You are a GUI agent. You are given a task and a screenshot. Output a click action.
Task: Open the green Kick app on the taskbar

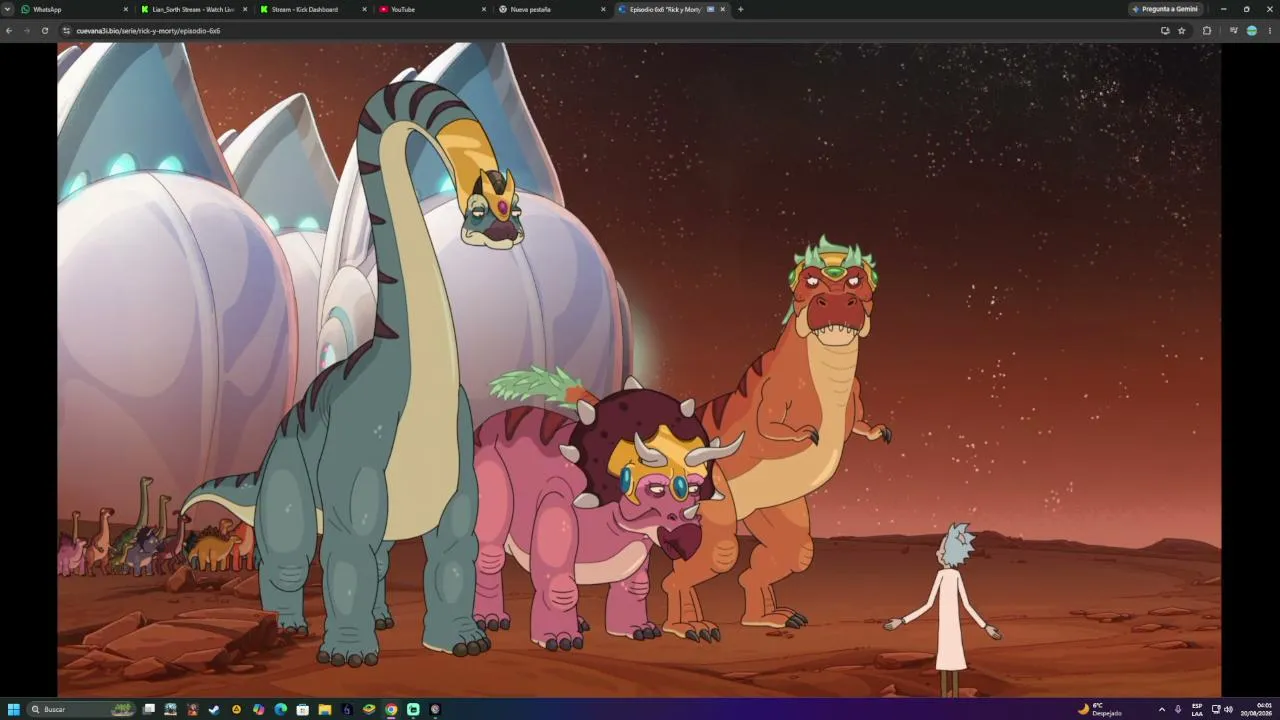(413, 709)
